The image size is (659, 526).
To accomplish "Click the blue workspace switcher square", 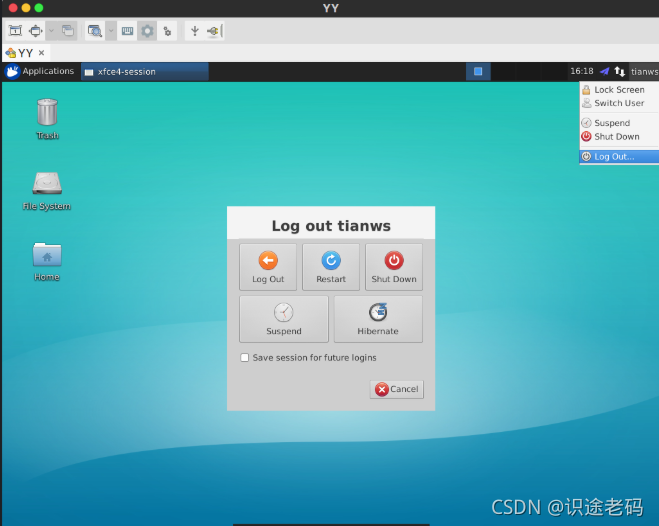I will coord(478,71).
